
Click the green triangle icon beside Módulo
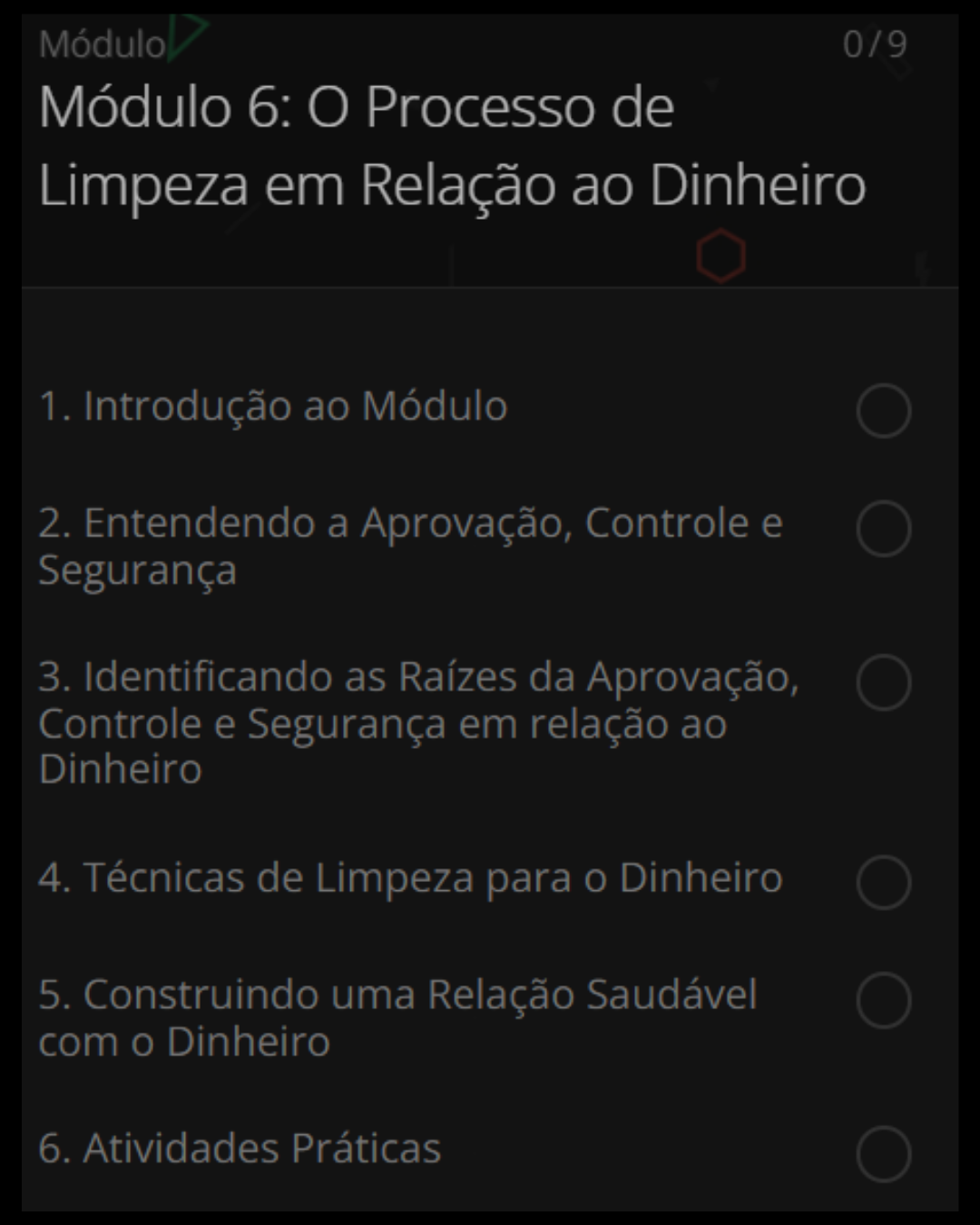(x=186, y=36)
